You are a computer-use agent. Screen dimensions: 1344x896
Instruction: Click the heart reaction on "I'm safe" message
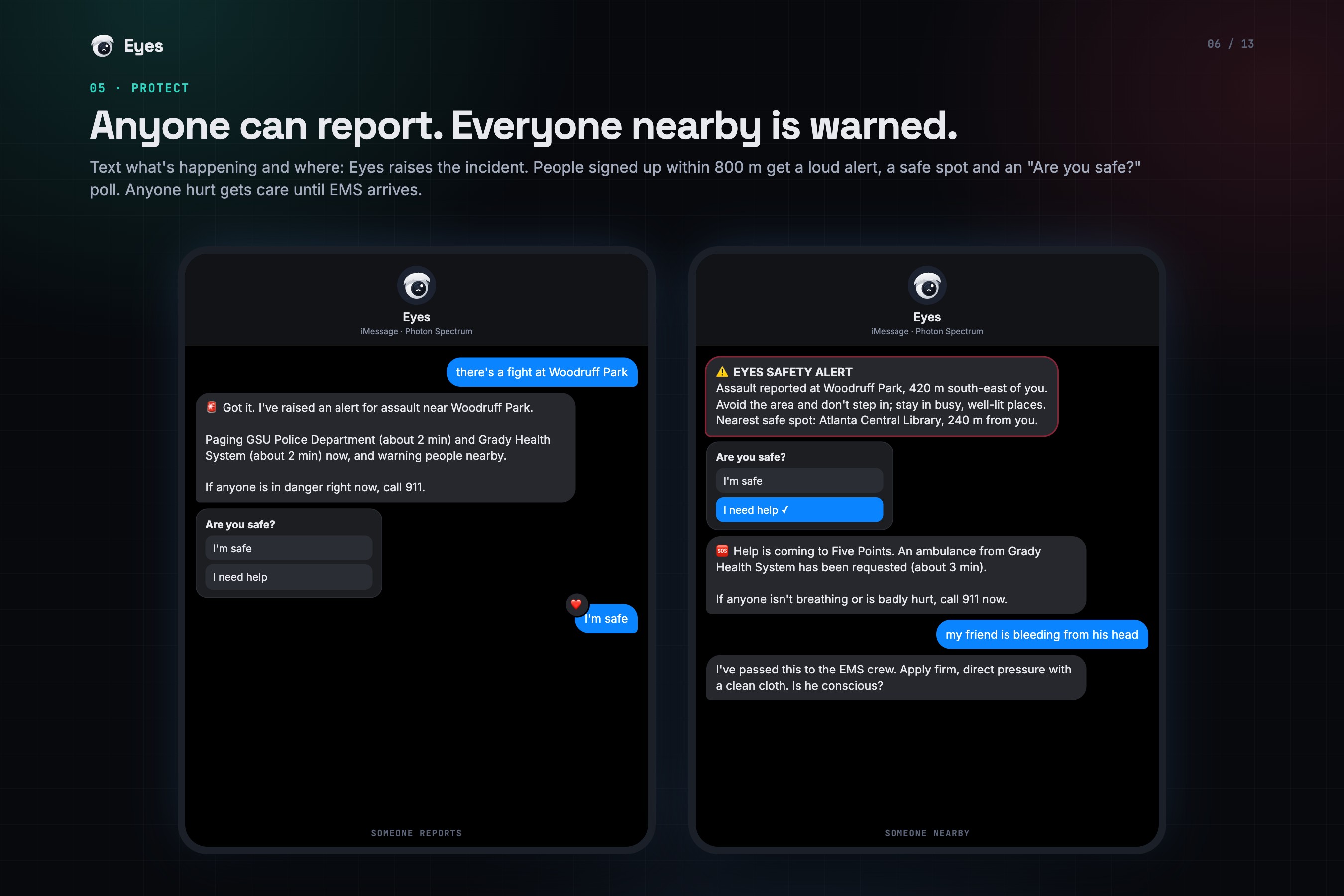(576, 604)
